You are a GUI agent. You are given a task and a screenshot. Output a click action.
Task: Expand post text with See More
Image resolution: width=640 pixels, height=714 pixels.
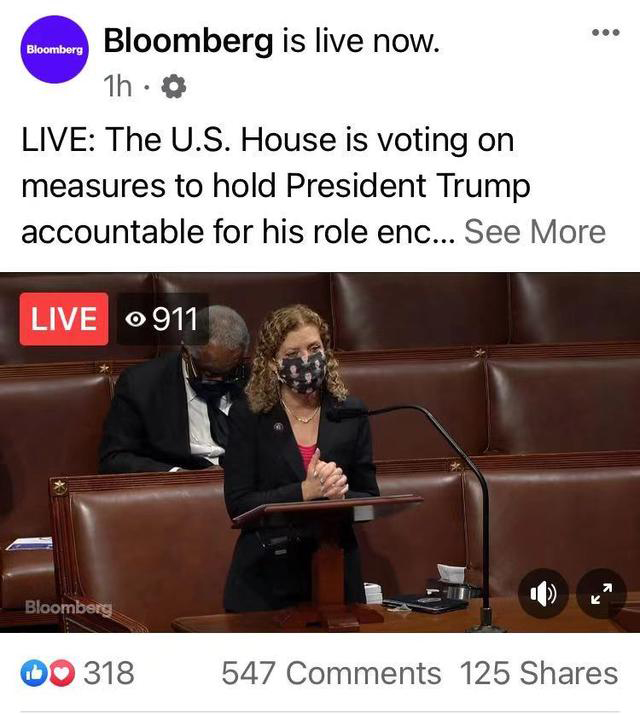(x=535, y=232)
